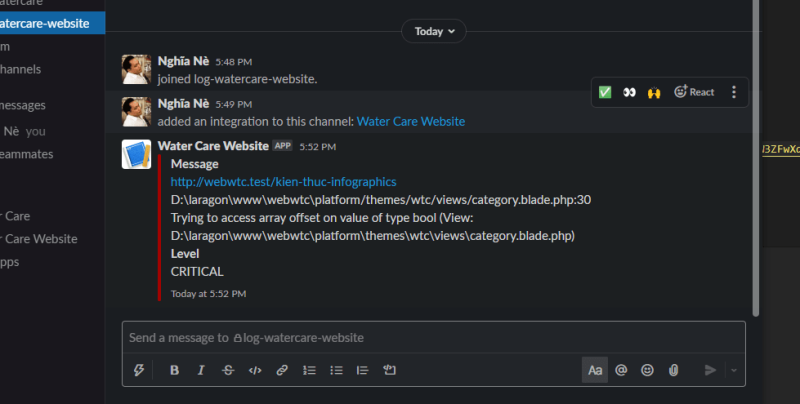Click the 'eammates' sidebar item
The height and width of the screenshot is (404, 800).
pyautogui.click(x=27, y=154)
